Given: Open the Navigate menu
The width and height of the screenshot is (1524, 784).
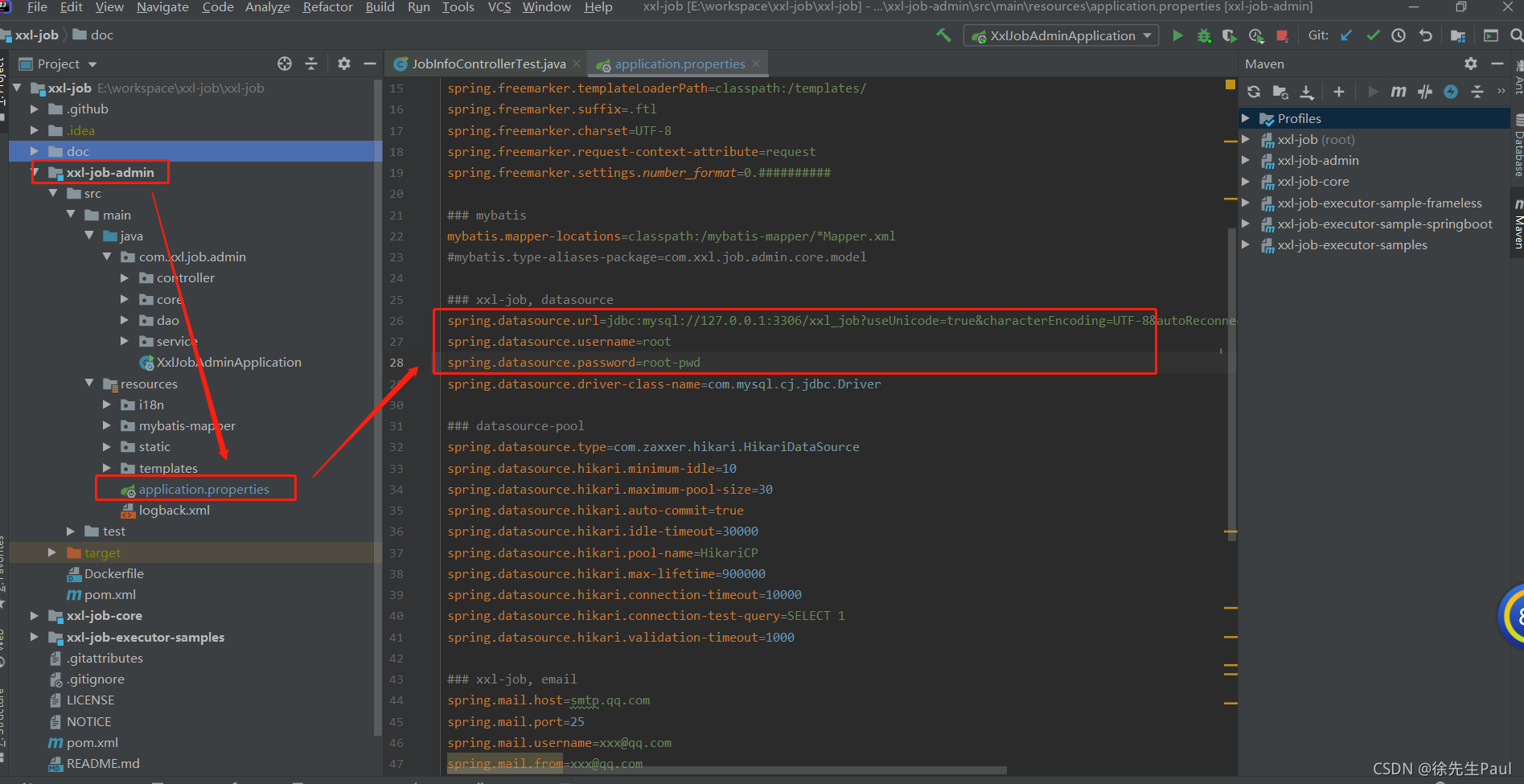Looking at the screenshot, I should [162, 7].
